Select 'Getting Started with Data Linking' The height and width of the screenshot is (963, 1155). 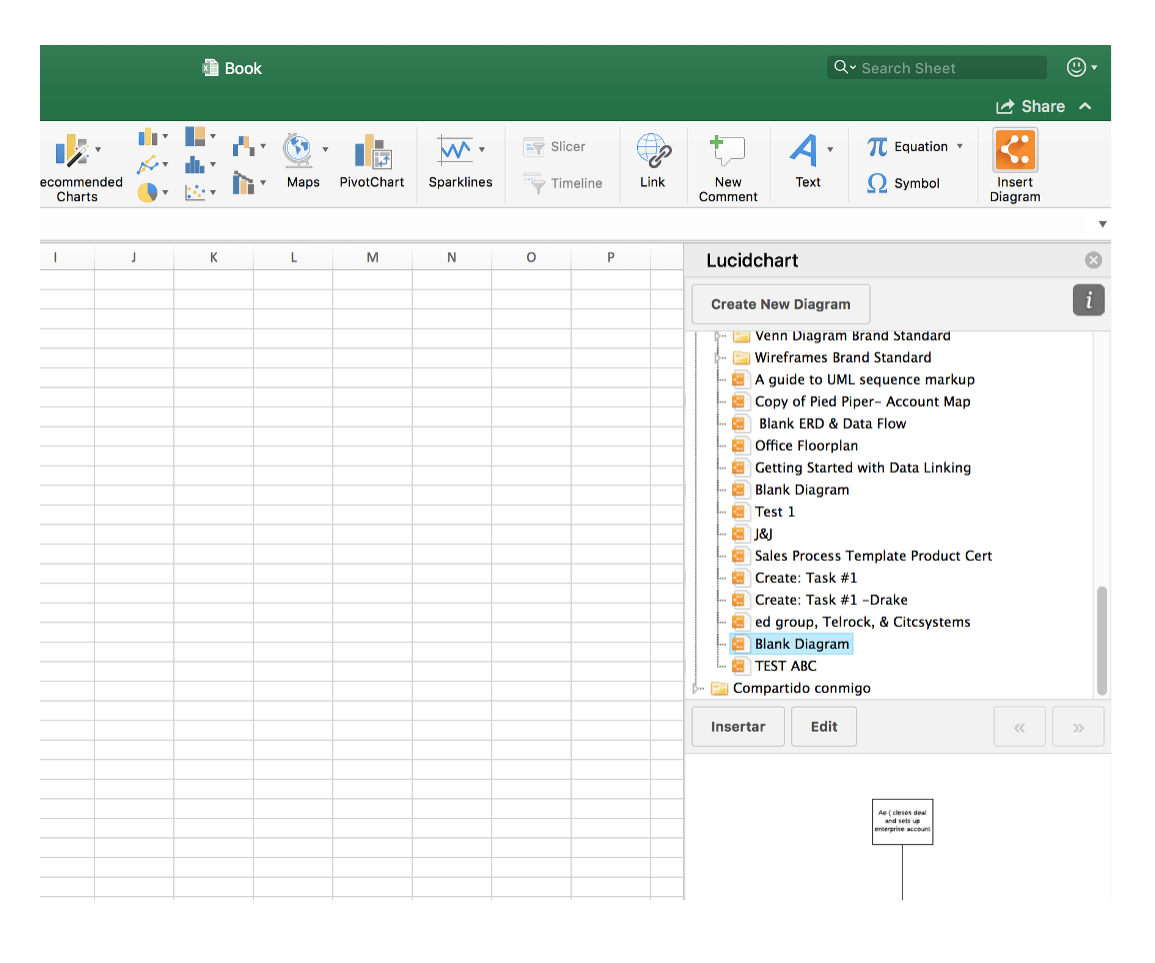pos(863,469)
